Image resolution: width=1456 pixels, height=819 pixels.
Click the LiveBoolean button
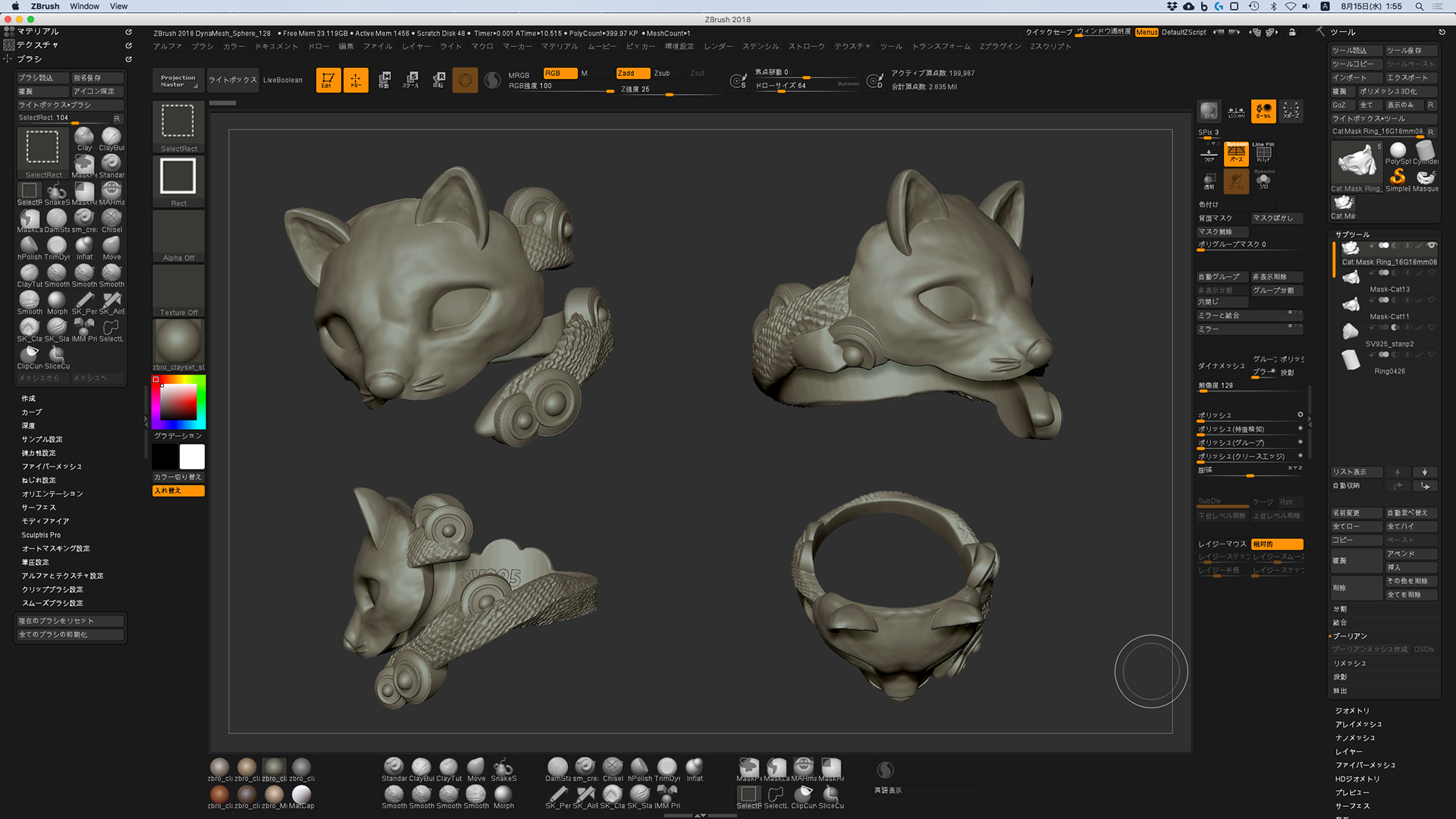tap(282, 80)
